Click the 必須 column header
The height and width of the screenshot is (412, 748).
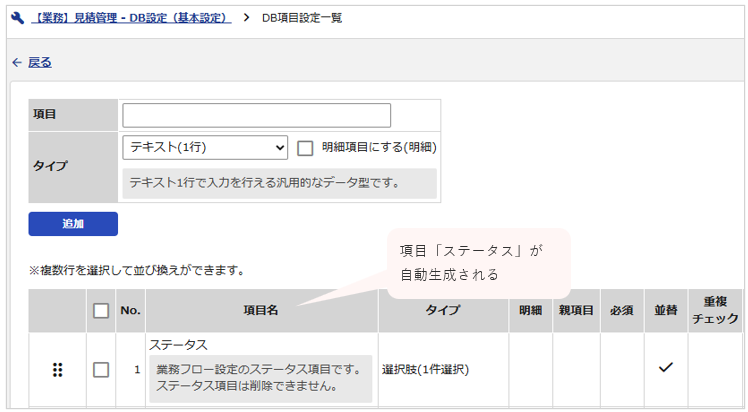pos(622,310)
